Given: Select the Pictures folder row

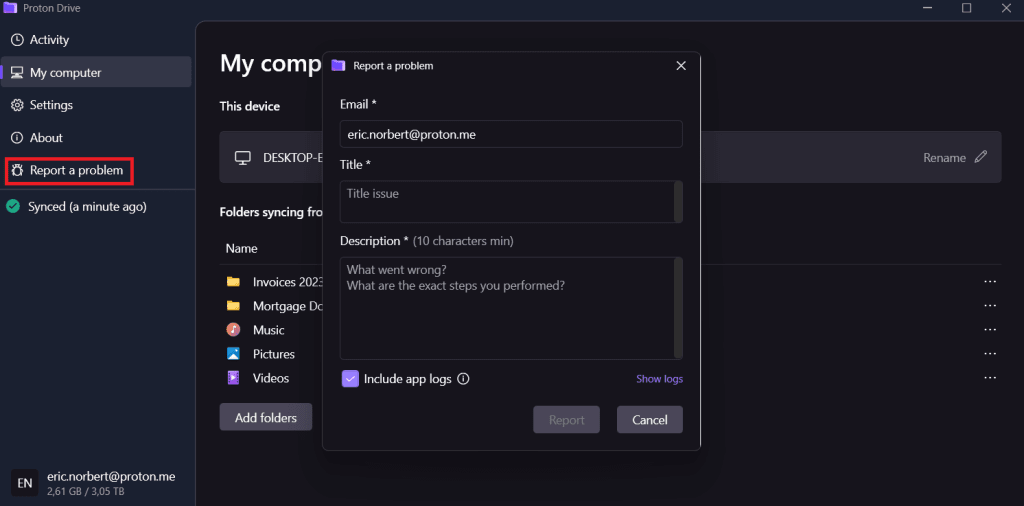Looking at the screenshot, I should (611, 354).
